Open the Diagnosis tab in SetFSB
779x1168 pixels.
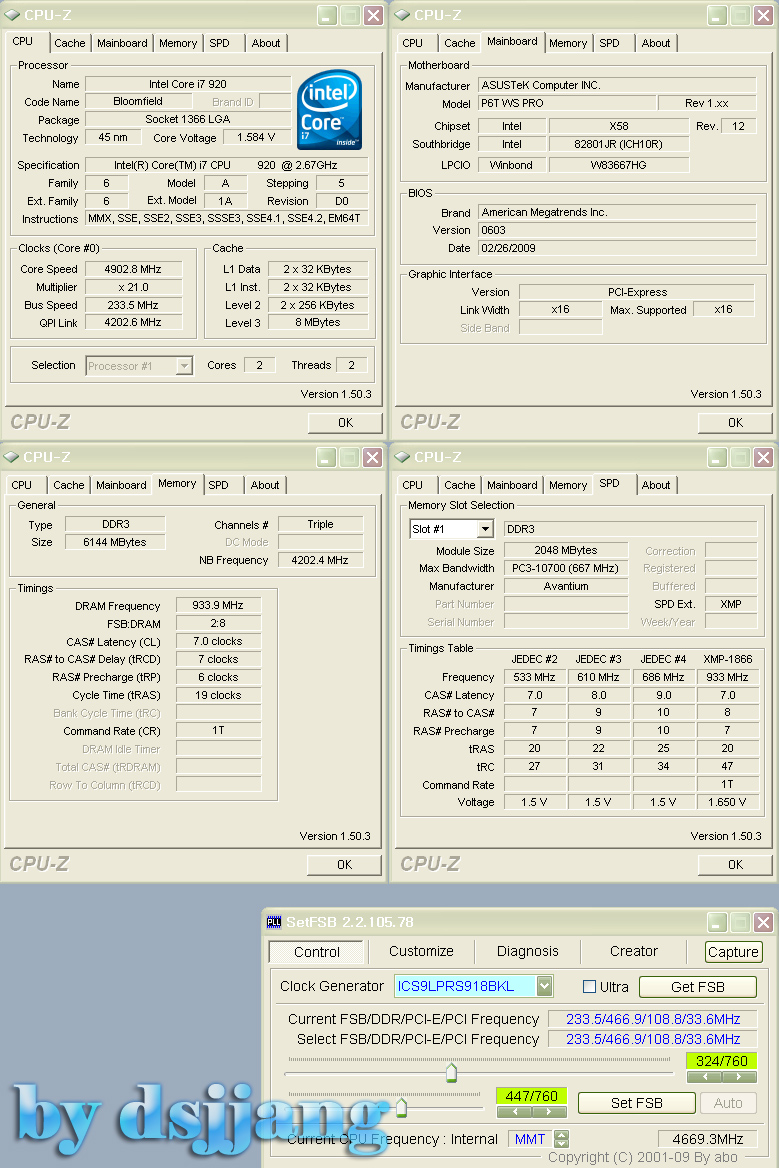tap(528, 951)
